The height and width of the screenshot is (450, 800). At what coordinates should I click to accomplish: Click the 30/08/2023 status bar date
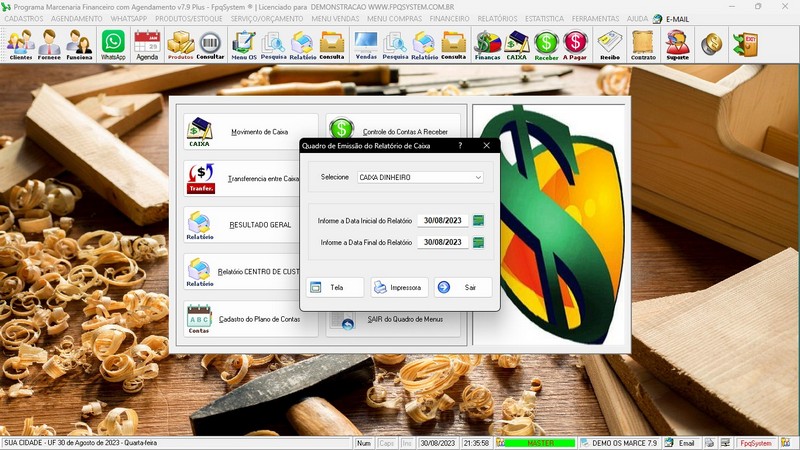(x=437, y=443)
